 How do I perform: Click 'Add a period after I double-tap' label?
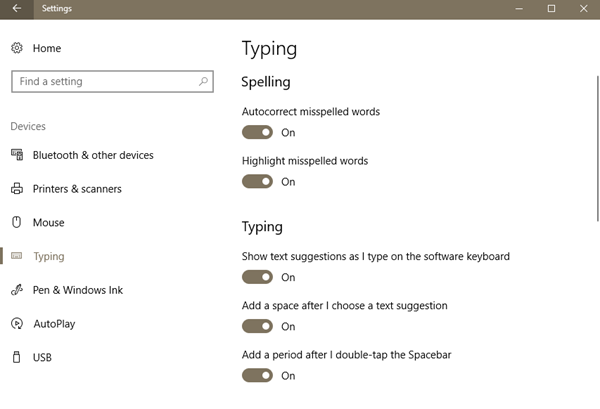coord(346,355)
